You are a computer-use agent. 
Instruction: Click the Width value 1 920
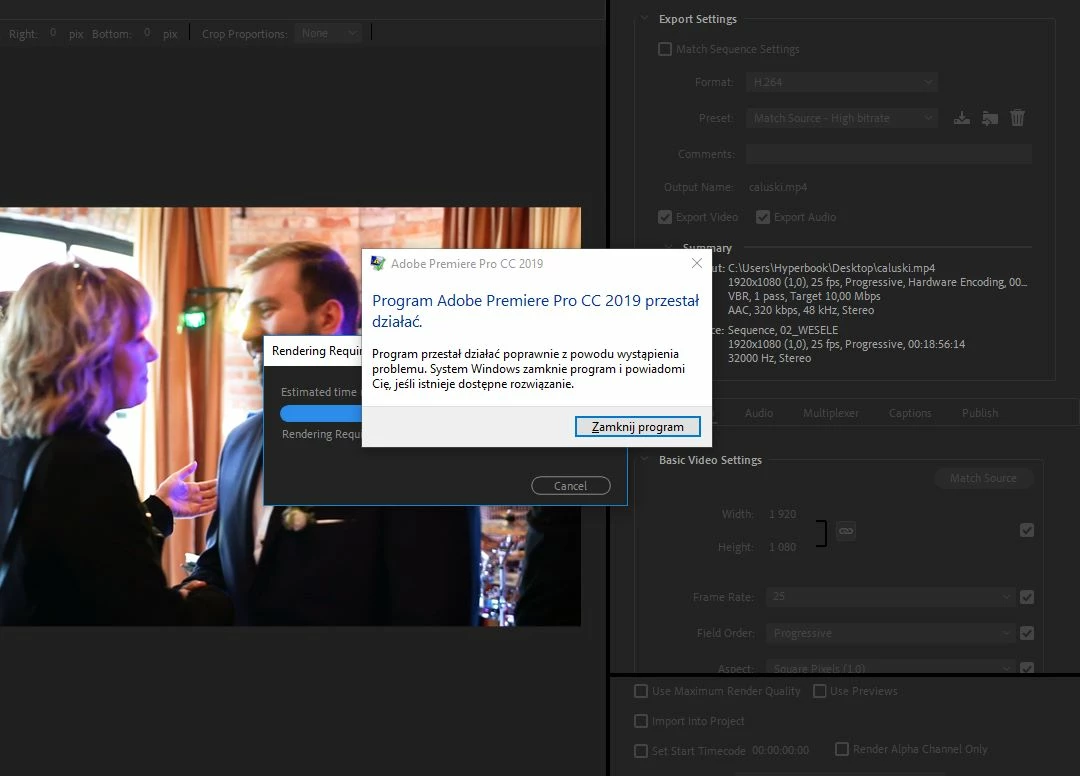(782, 514)
